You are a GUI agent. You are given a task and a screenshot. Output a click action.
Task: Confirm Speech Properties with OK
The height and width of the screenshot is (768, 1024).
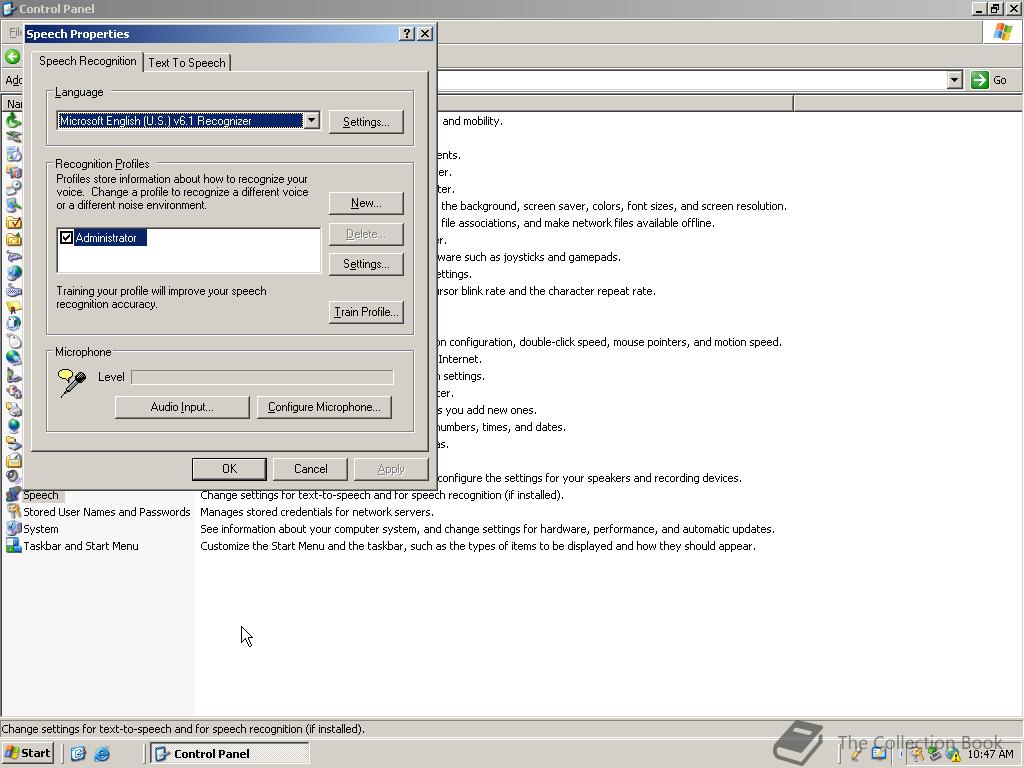click(229, 469)
